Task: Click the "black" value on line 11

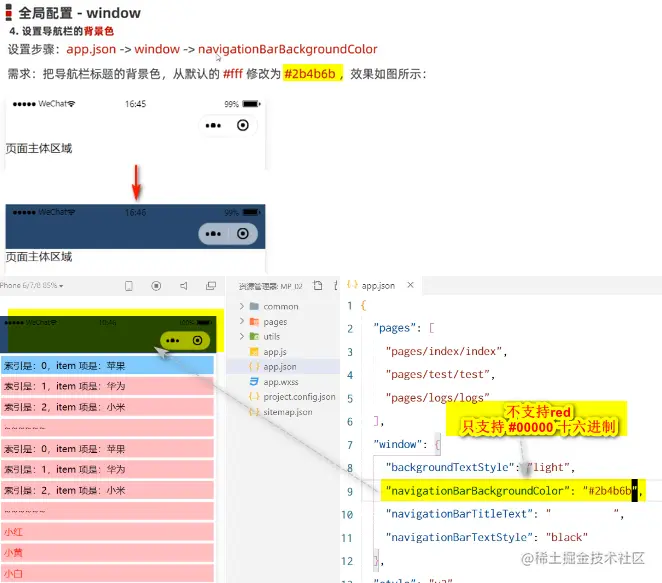Action: [x=567, y=537]
